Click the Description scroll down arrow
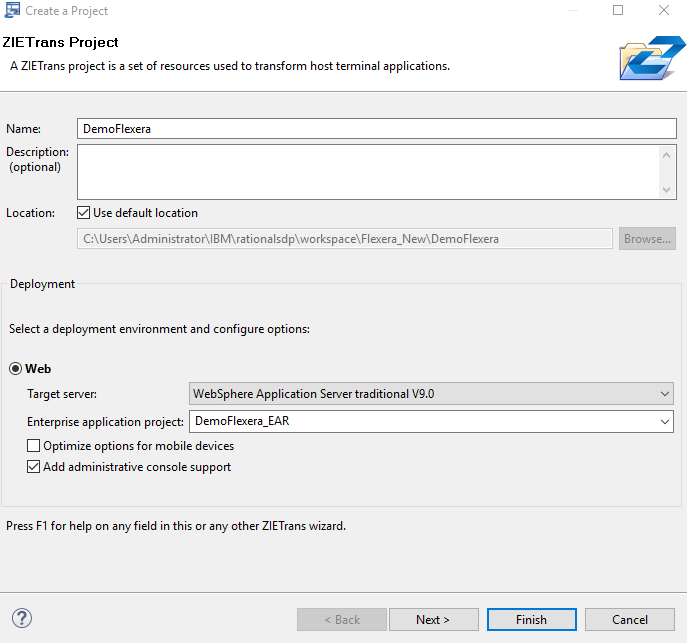The image size is (687, 643). (x=666, y=190)
